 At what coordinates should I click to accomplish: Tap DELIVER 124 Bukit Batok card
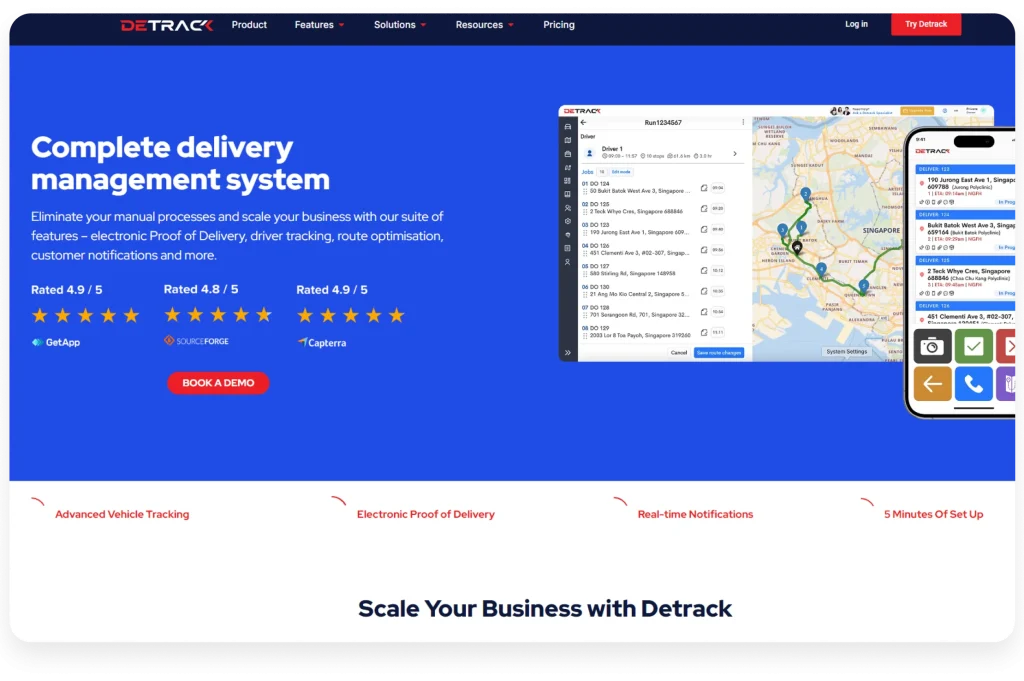click(965, 231)
